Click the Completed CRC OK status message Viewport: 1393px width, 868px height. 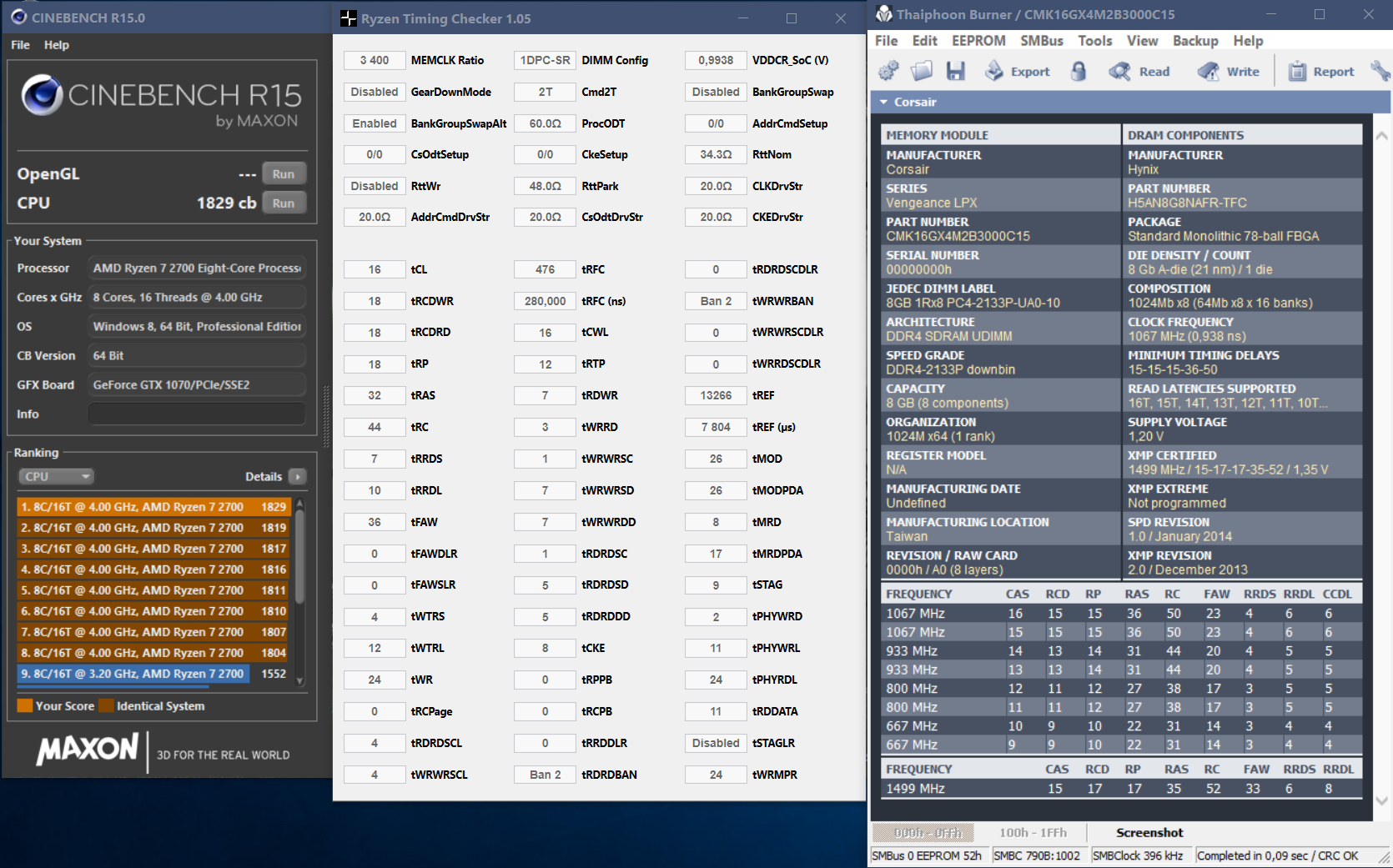pos(1277,855)
